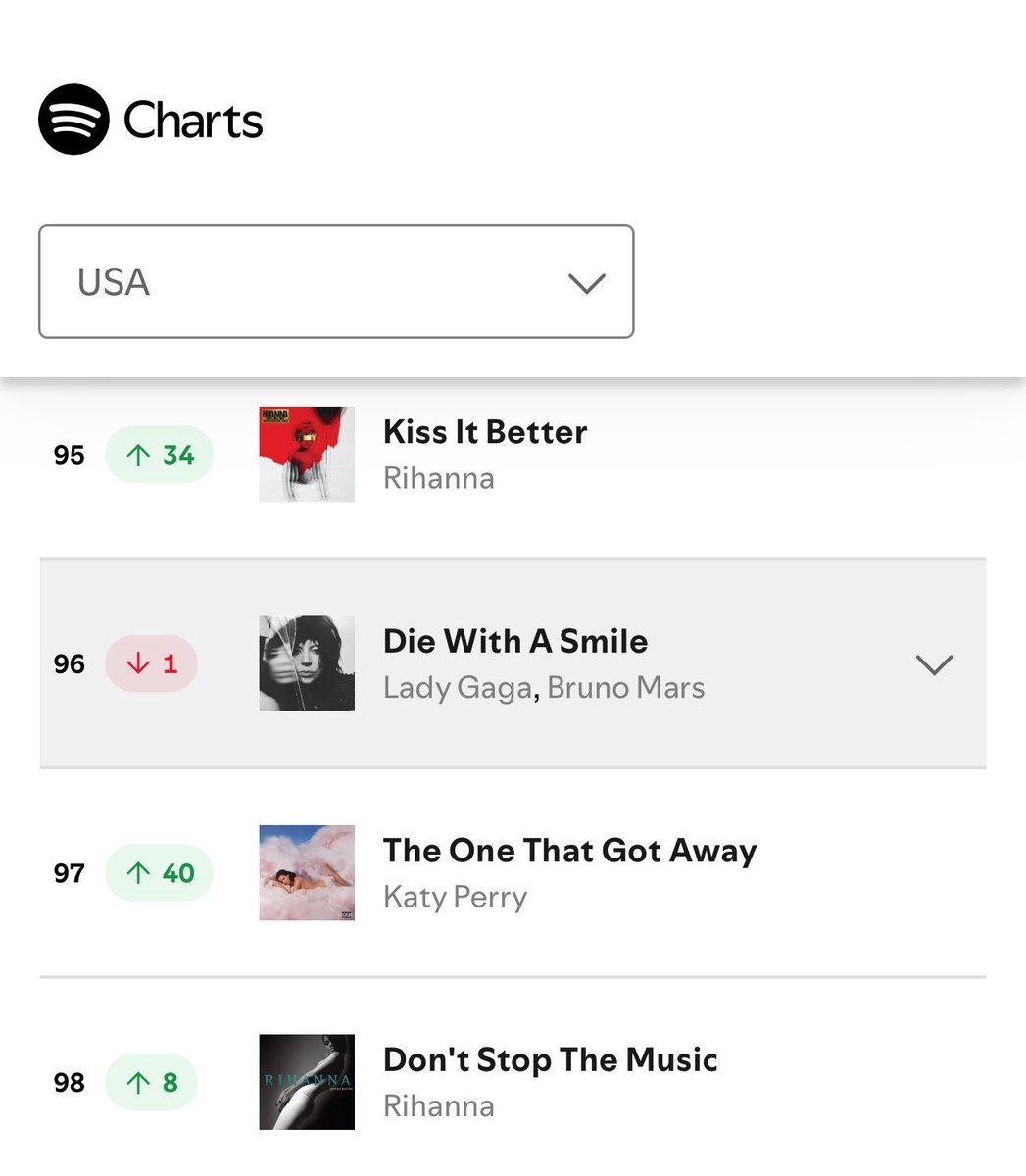Open the Die With A Smile cover art
The image size is (1026, 1176).
[x=307, y=663]
